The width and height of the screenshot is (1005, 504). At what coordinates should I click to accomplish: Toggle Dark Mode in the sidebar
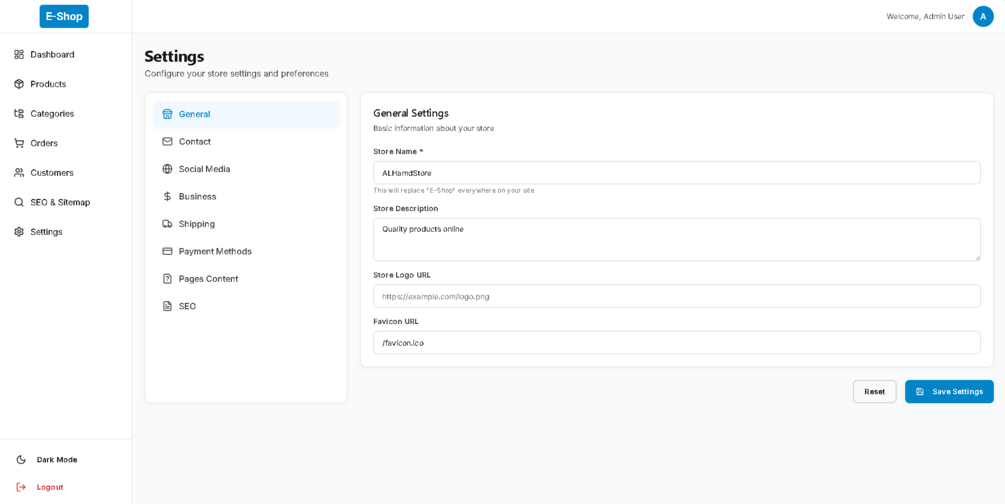pyautogui.click(x=56, y=460)
